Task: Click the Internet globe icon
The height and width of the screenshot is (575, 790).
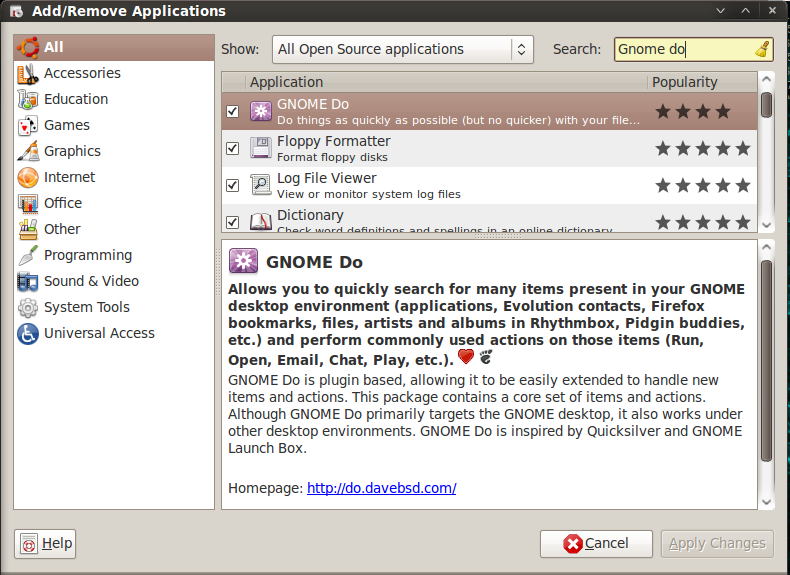Action: tap(28, 177)
